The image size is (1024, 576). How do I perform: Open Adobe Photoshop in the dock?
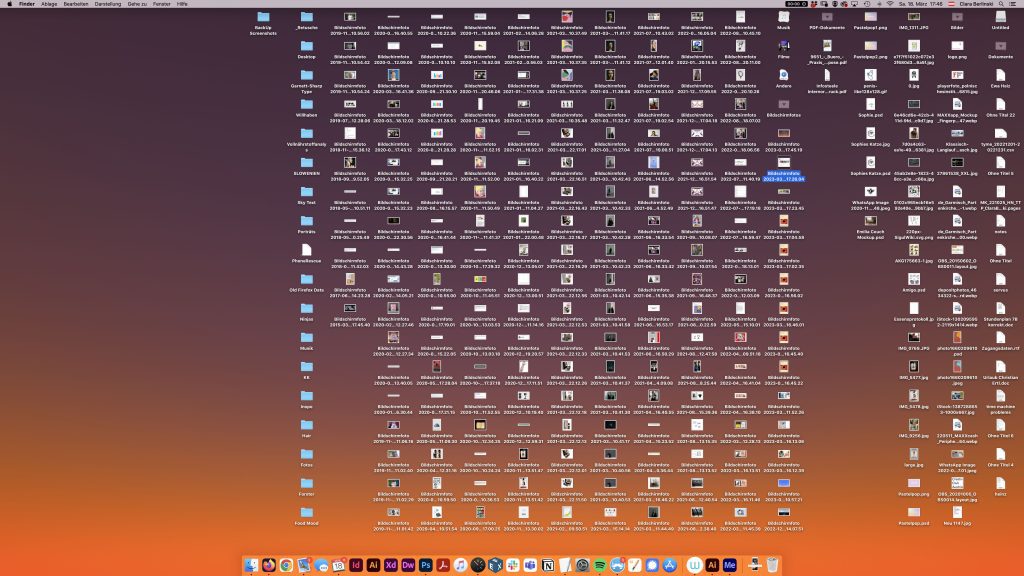coord(425,565)
